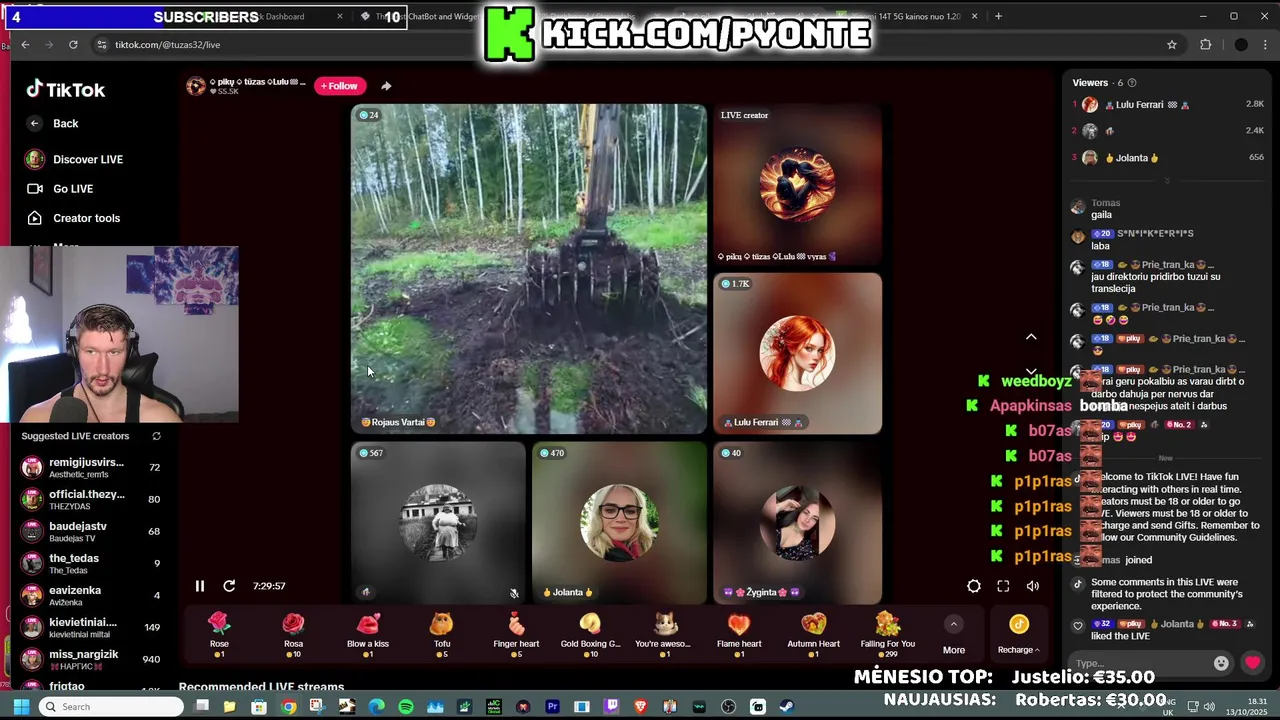The image size is (1280, 720).
Task: Share the live stream with the arrow icon
Action: [x=386, y=86]
